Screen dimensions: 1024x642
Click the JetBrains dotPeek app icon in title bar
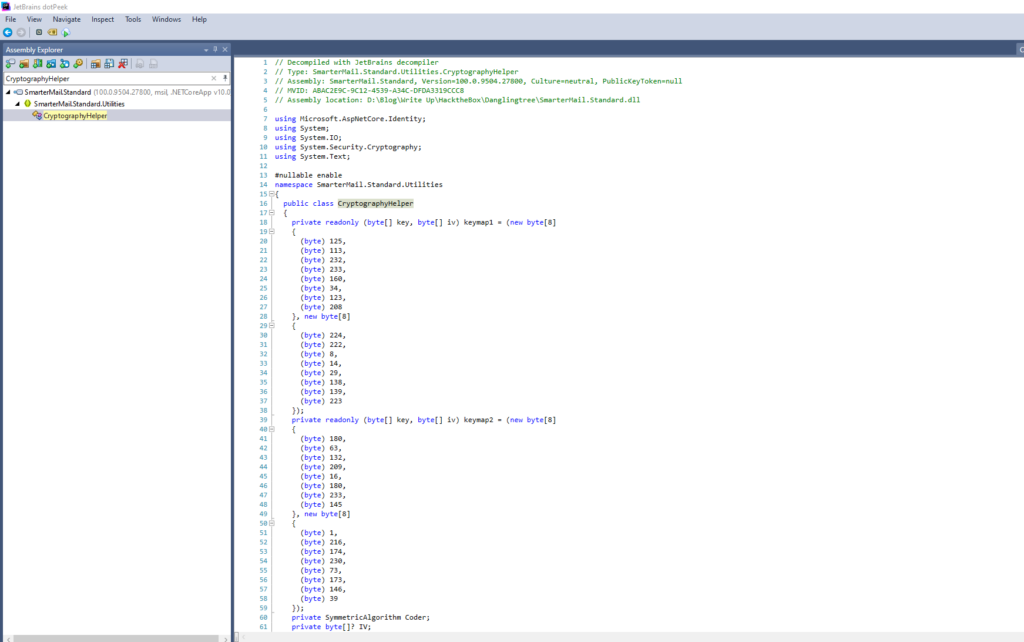click(x=6, y=7)
